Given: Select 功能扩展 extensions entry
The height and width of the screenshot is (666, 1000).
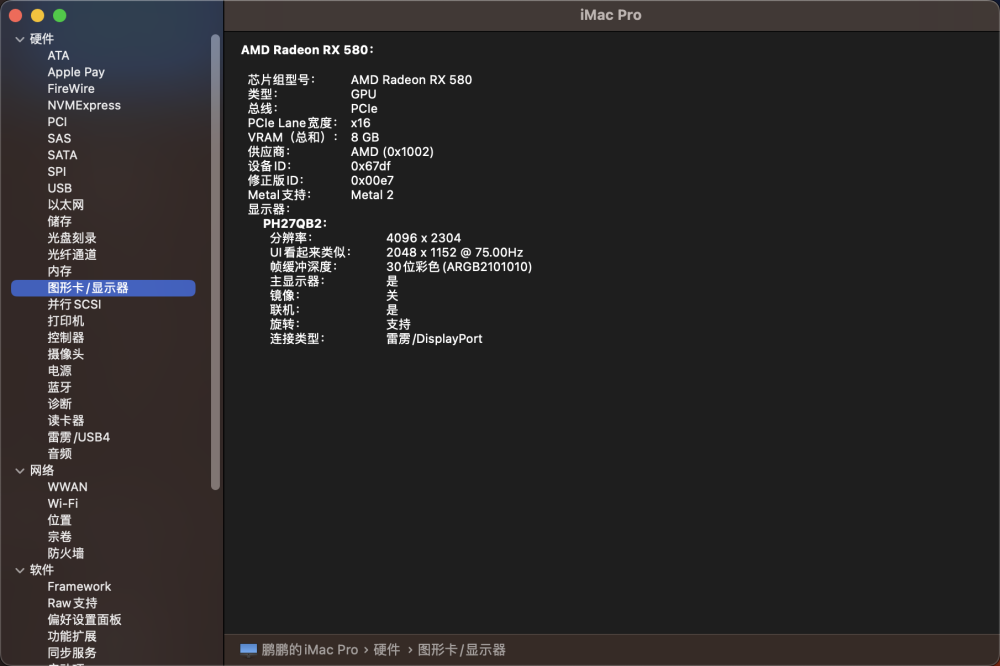Looking at the screenshot, I should (x=72, y=637).
